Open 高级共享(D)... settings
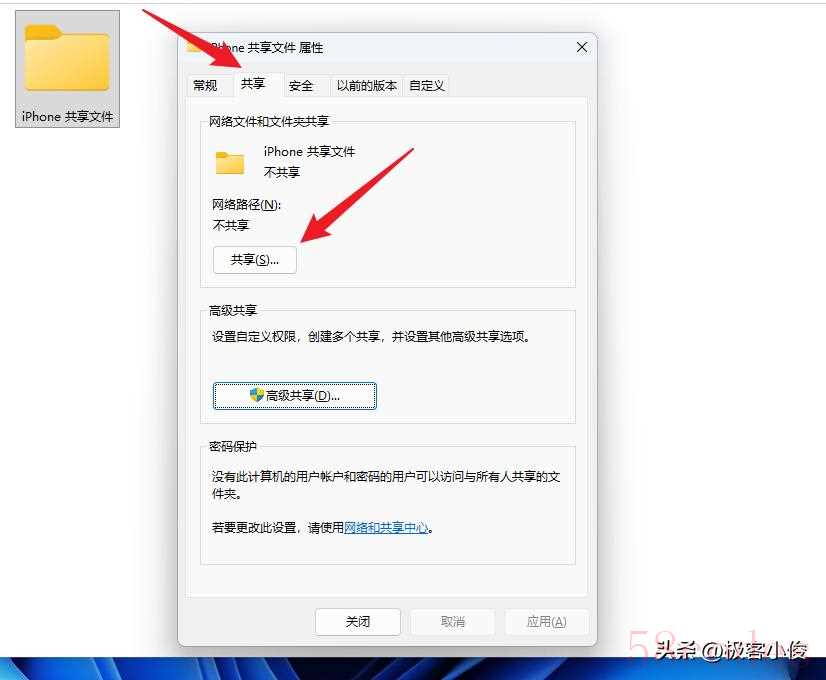The width and height of the screenshot is (826, 680). pyautogui.click(x=294, y=396)
